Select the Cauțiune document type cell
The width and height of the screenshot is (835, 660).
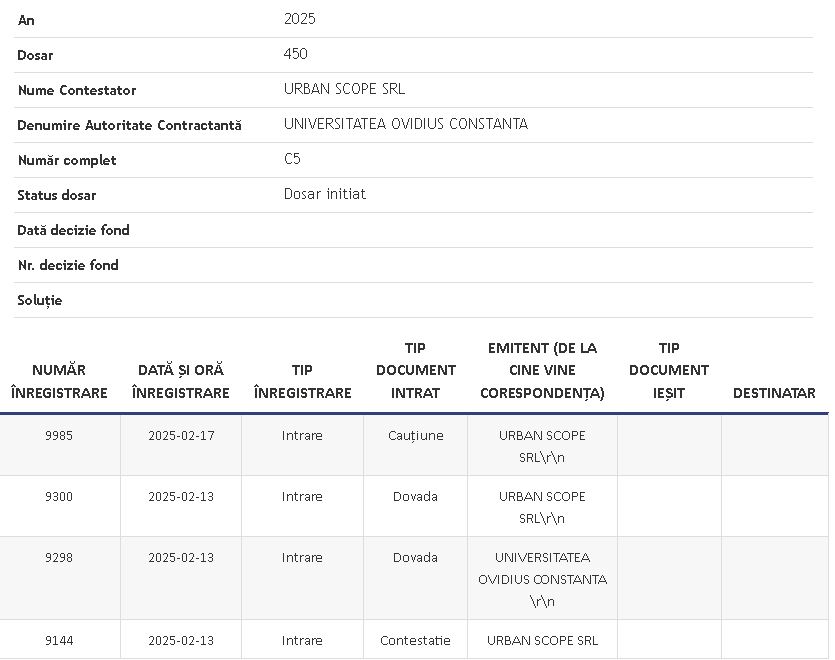coord(415,436)
